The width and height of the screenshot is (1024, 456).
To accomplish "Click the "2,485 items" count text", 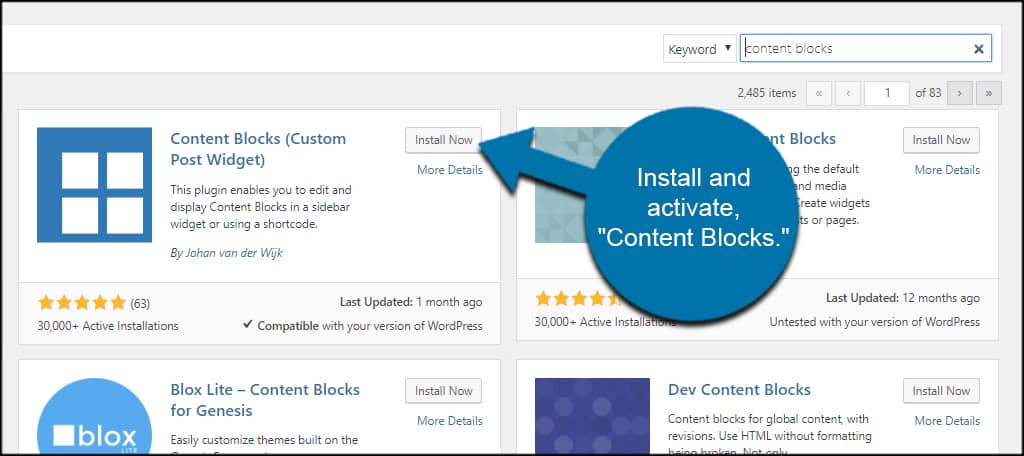I will [x=767, y=93].
